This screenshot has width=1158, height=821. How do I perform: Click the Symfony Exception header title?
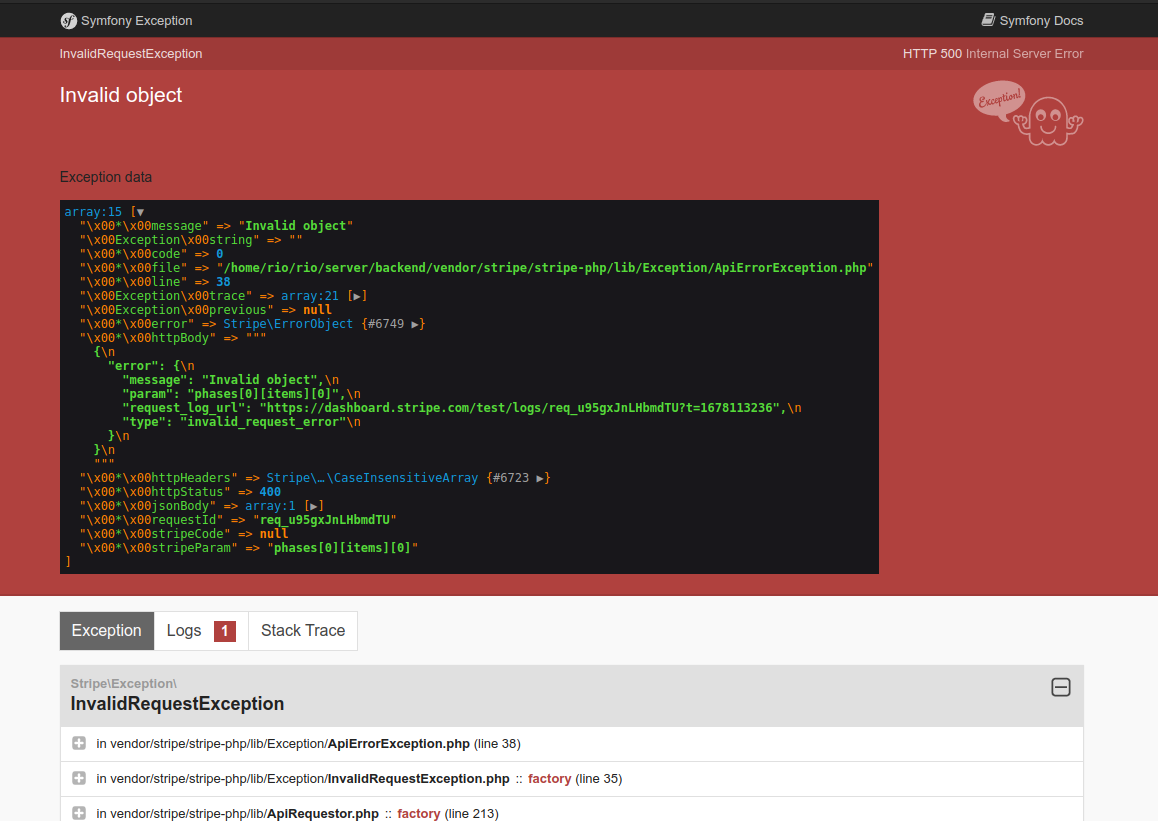pyautogui.click(x=137, y=21)
